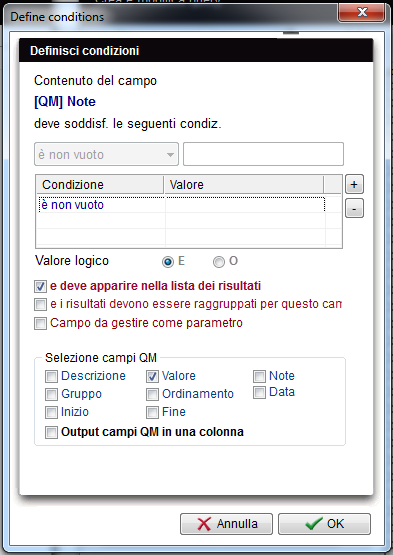Viewport: 393px width, 555px height.
Task: Uncheck 'e deve apparire nella lista dei risultati'
Action: (40, 286)
